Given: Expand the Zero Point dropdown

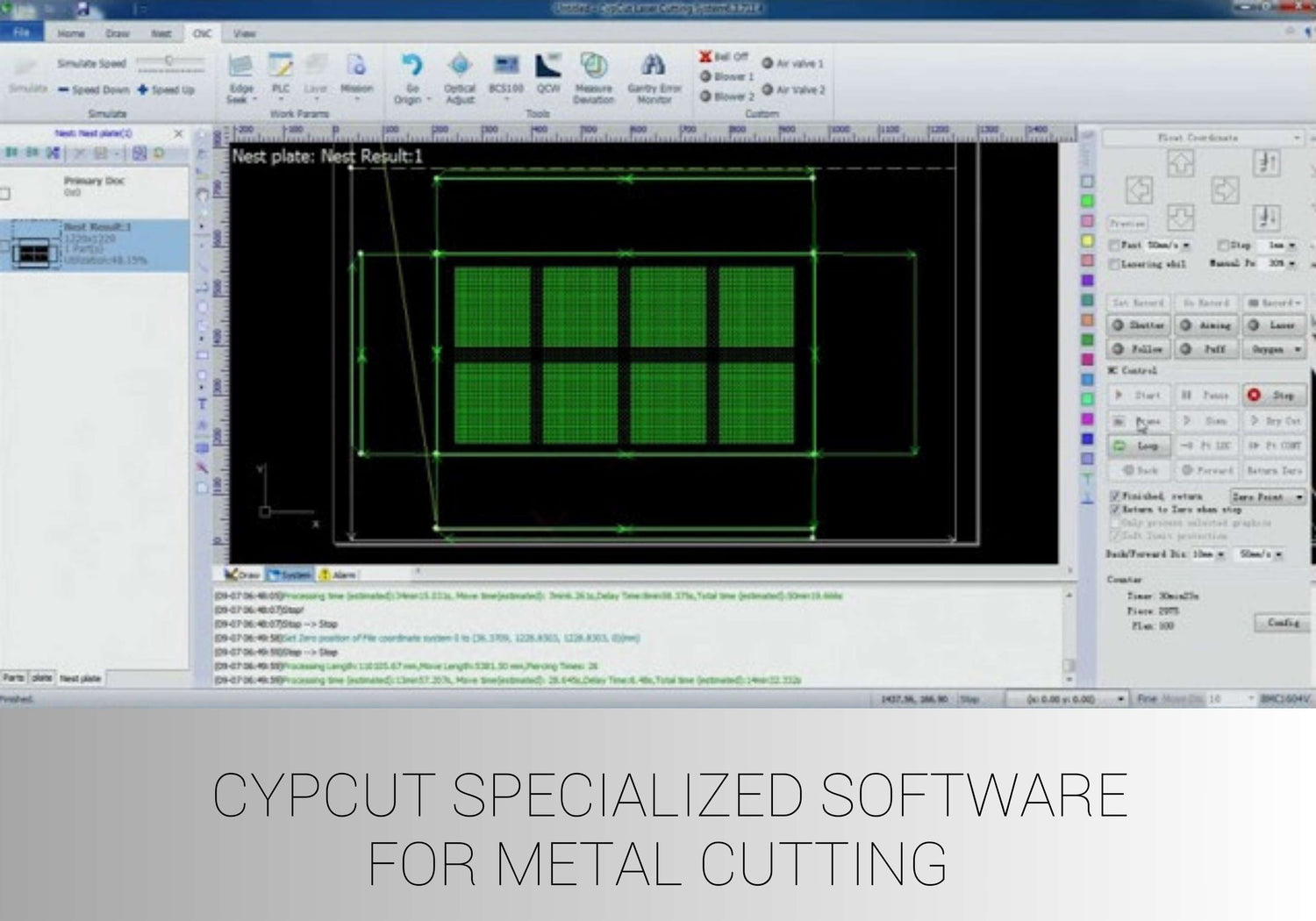Looking at the screenshot, I should coord(1299,496).
